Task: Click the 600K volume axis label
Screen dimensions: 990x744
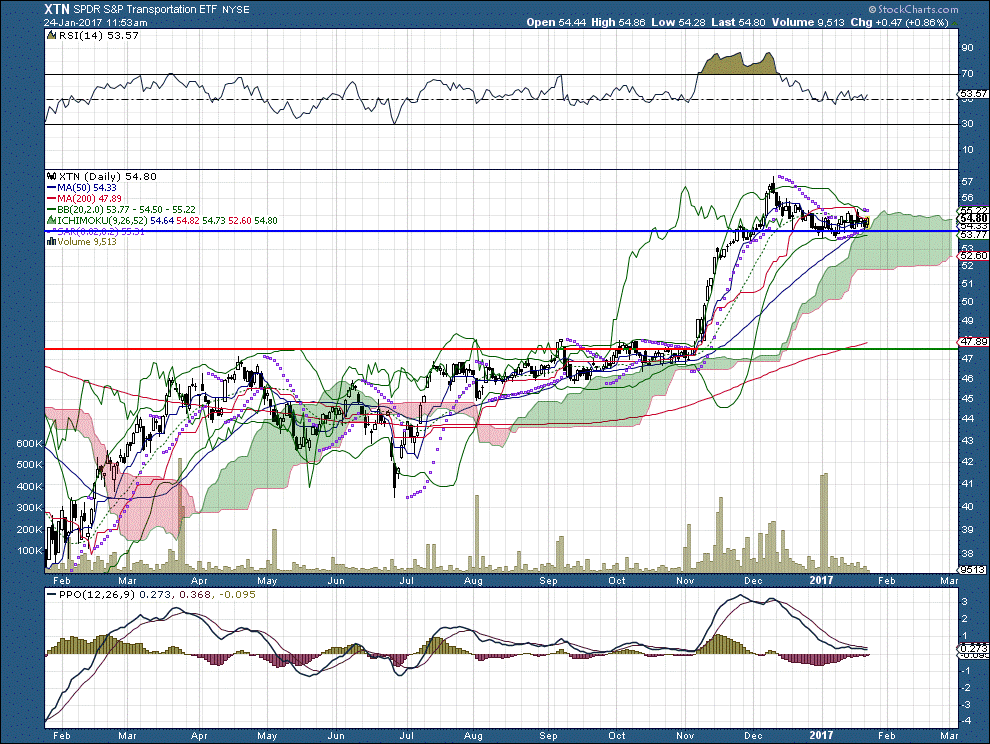Action: point(29,444)
